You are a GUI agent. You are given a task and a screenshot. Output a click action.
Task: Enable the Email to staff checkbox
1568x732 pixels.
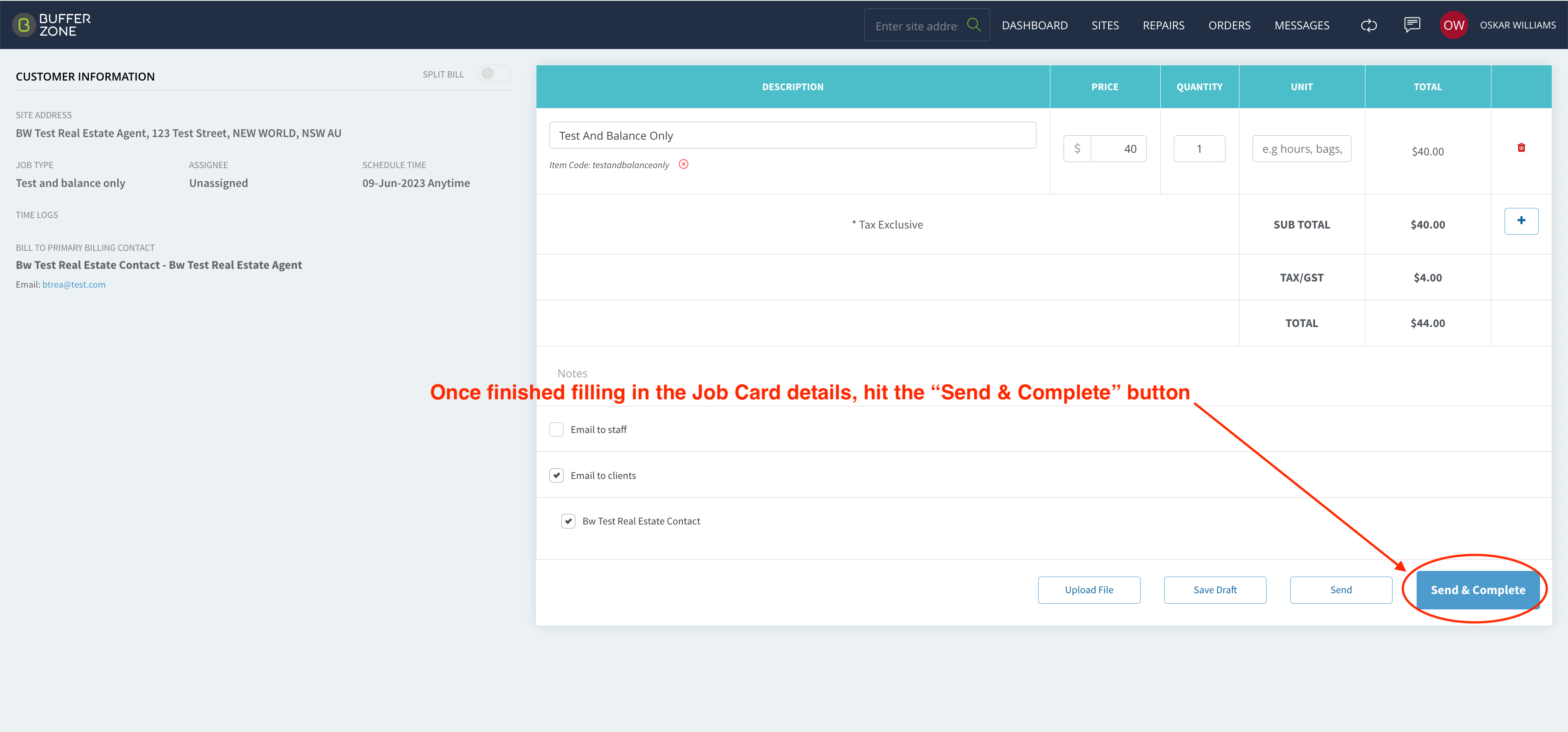tap(556, 429)
